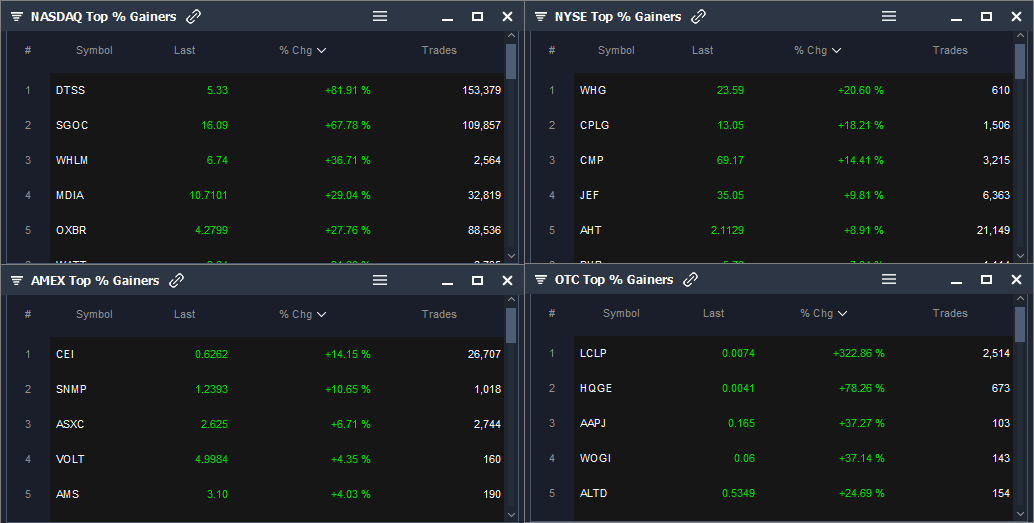The height and width of the screenshot is (523, 1034).
Task: Click Symbol column header in NASDAQ panel
Action: tap(94, 50)
